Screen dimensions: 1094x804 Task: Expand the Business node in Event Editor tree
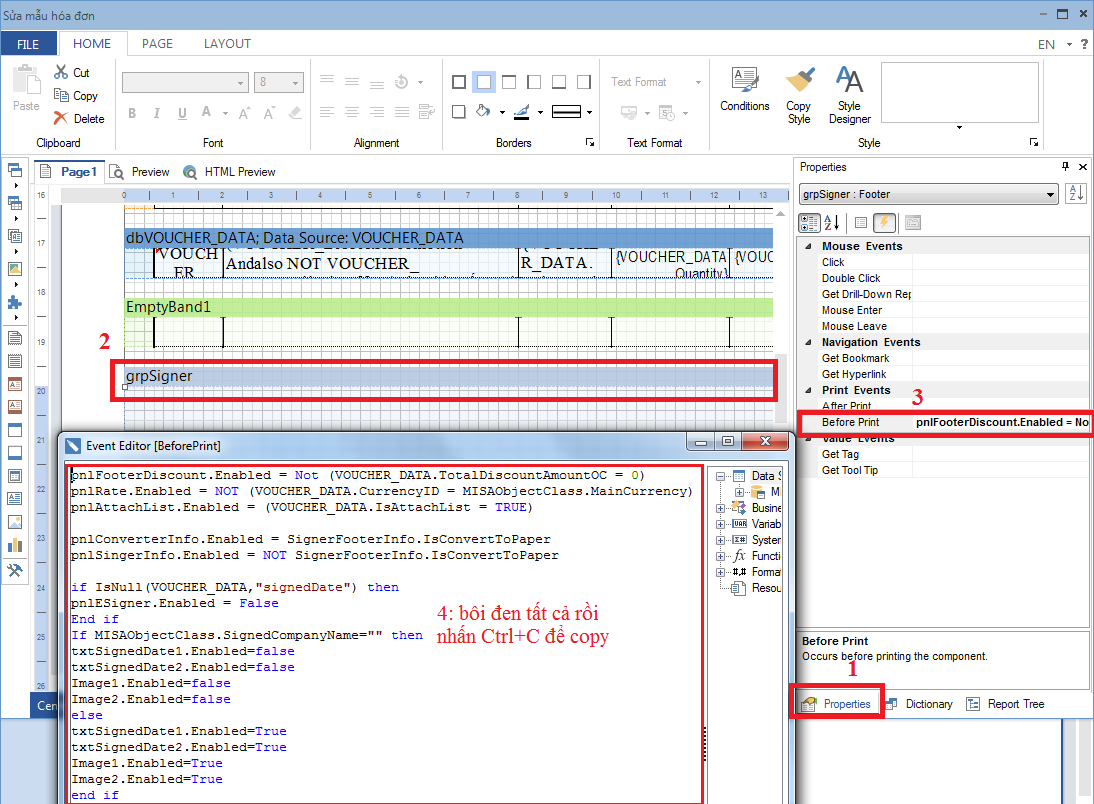(720, 508)
